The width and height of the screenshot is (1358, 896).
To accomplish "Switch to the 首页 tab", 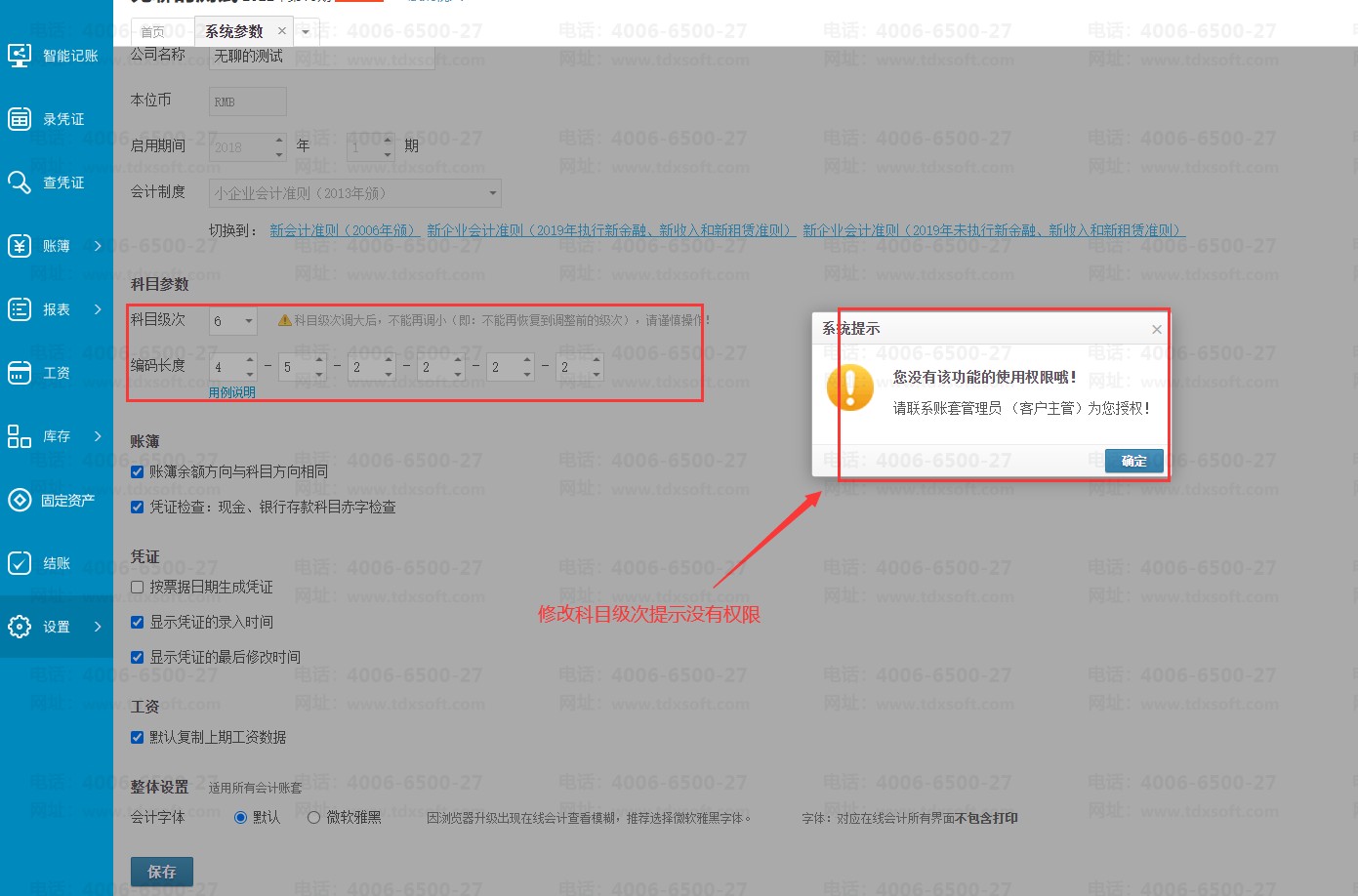I will (x=153, y=32).
